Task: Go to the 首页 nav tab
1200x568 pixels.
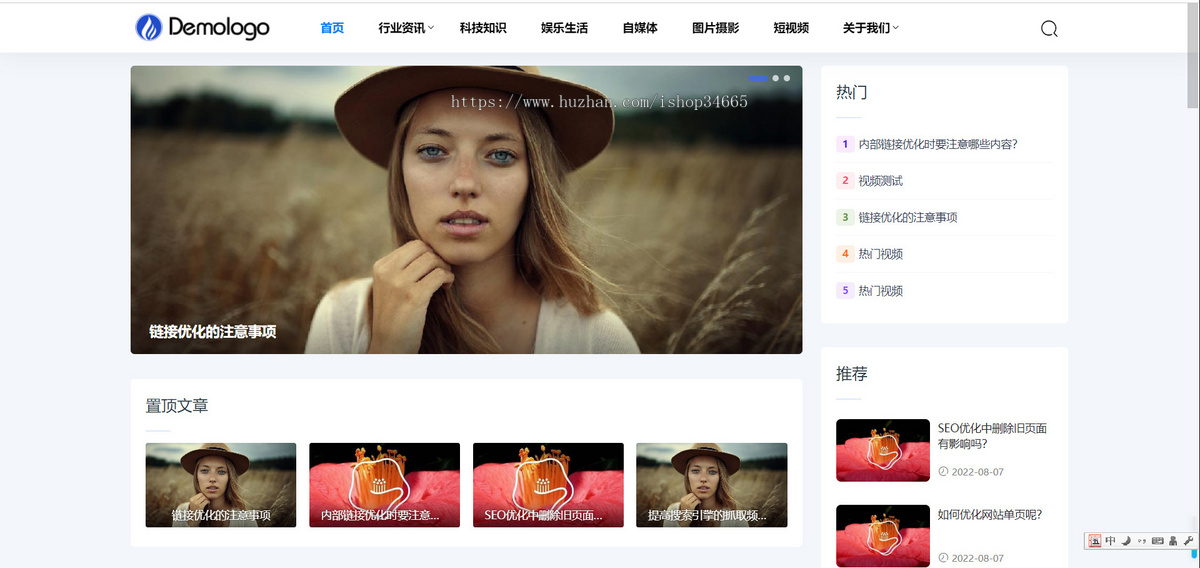Action: click(332, 28)
